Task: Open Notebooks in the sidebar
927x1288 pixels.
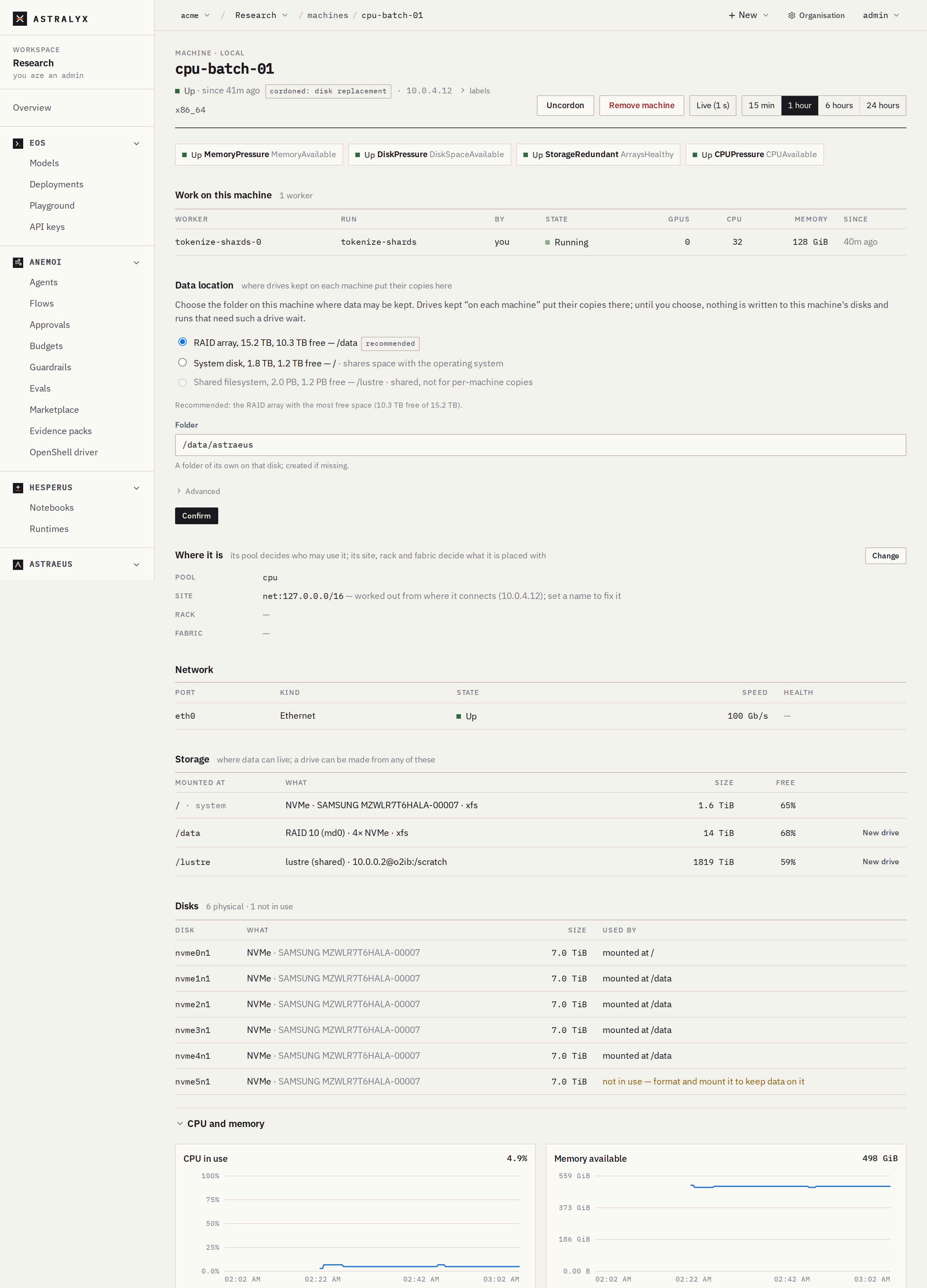Action: [x=51, y=508]
